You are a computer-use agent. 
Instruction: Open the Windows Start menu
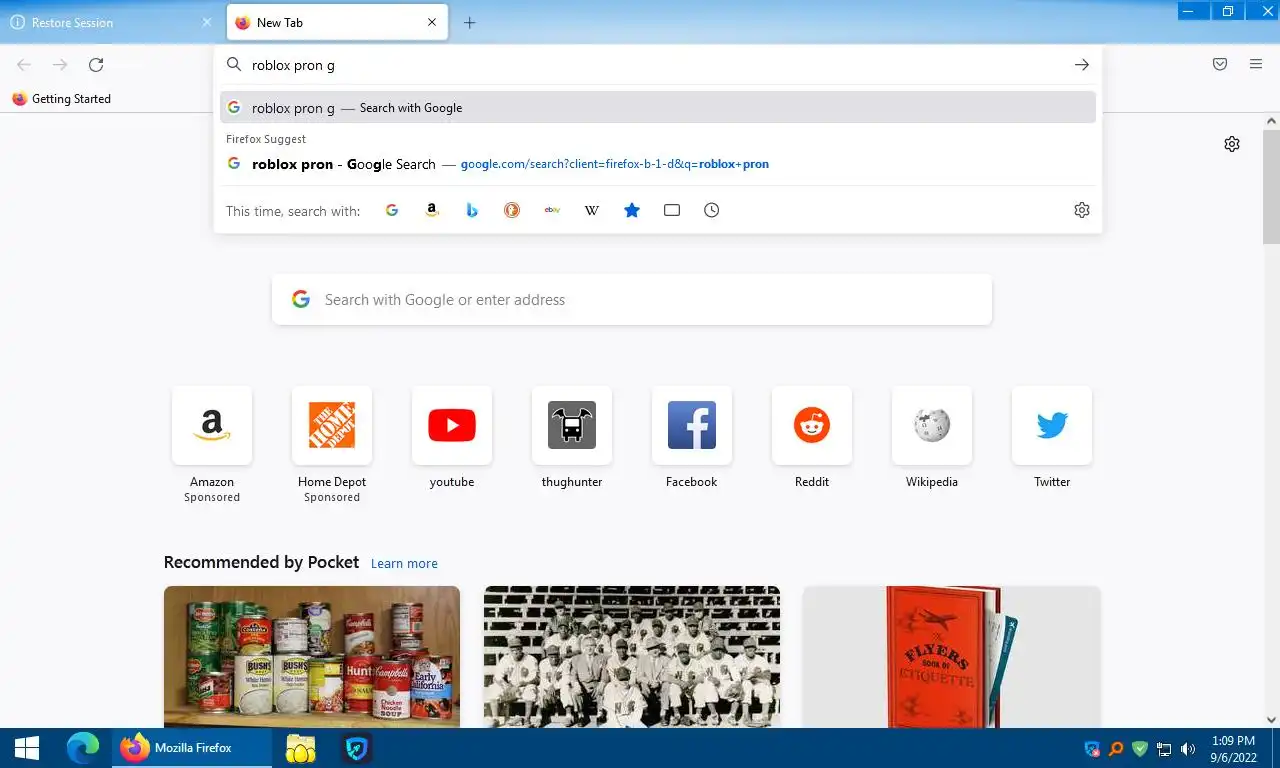pyautogui.click(x=27, y=748)
